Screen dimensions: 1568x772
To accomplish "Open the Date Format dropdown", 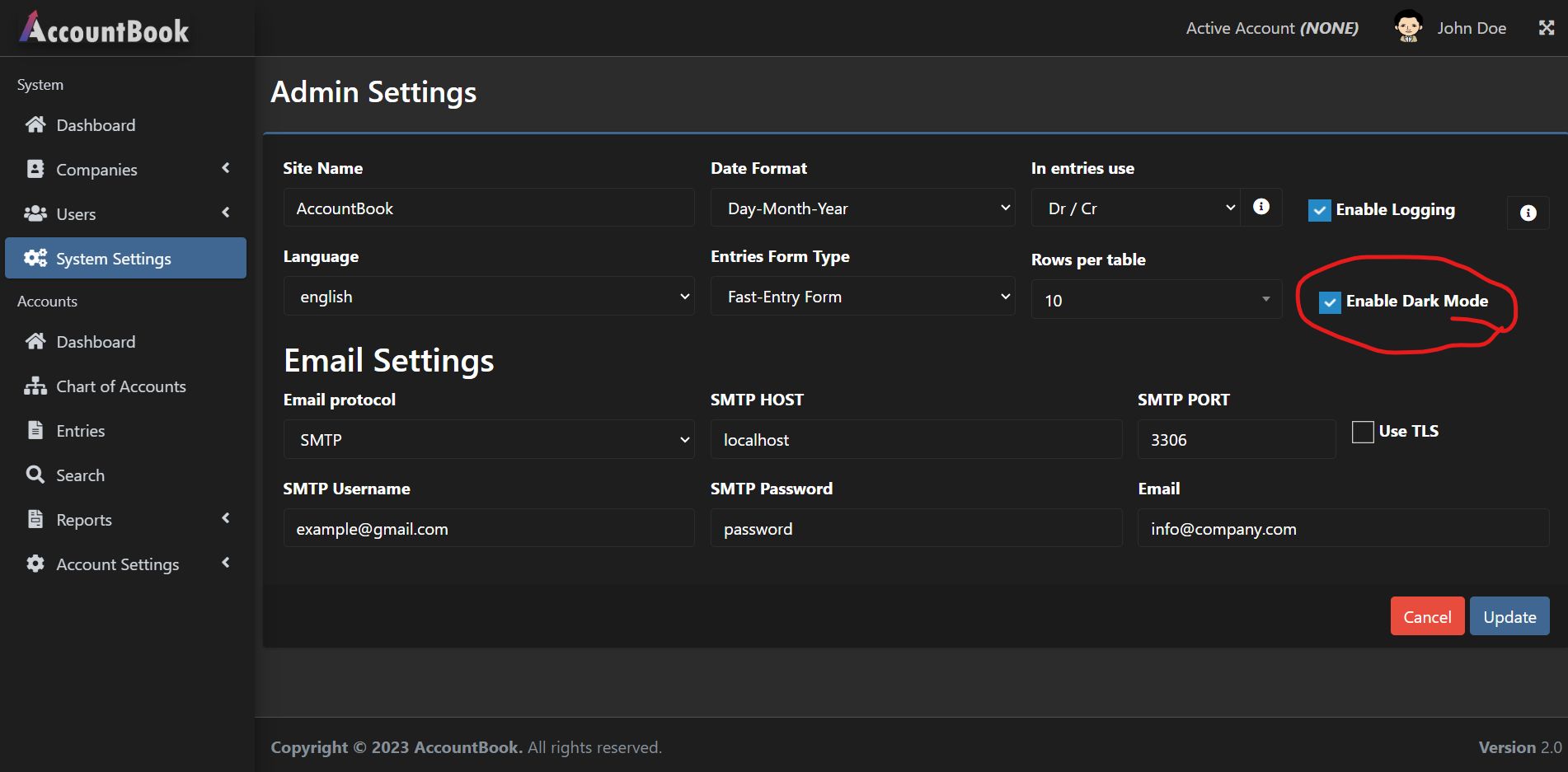I will pyautogui.click(x=861, y=208).
